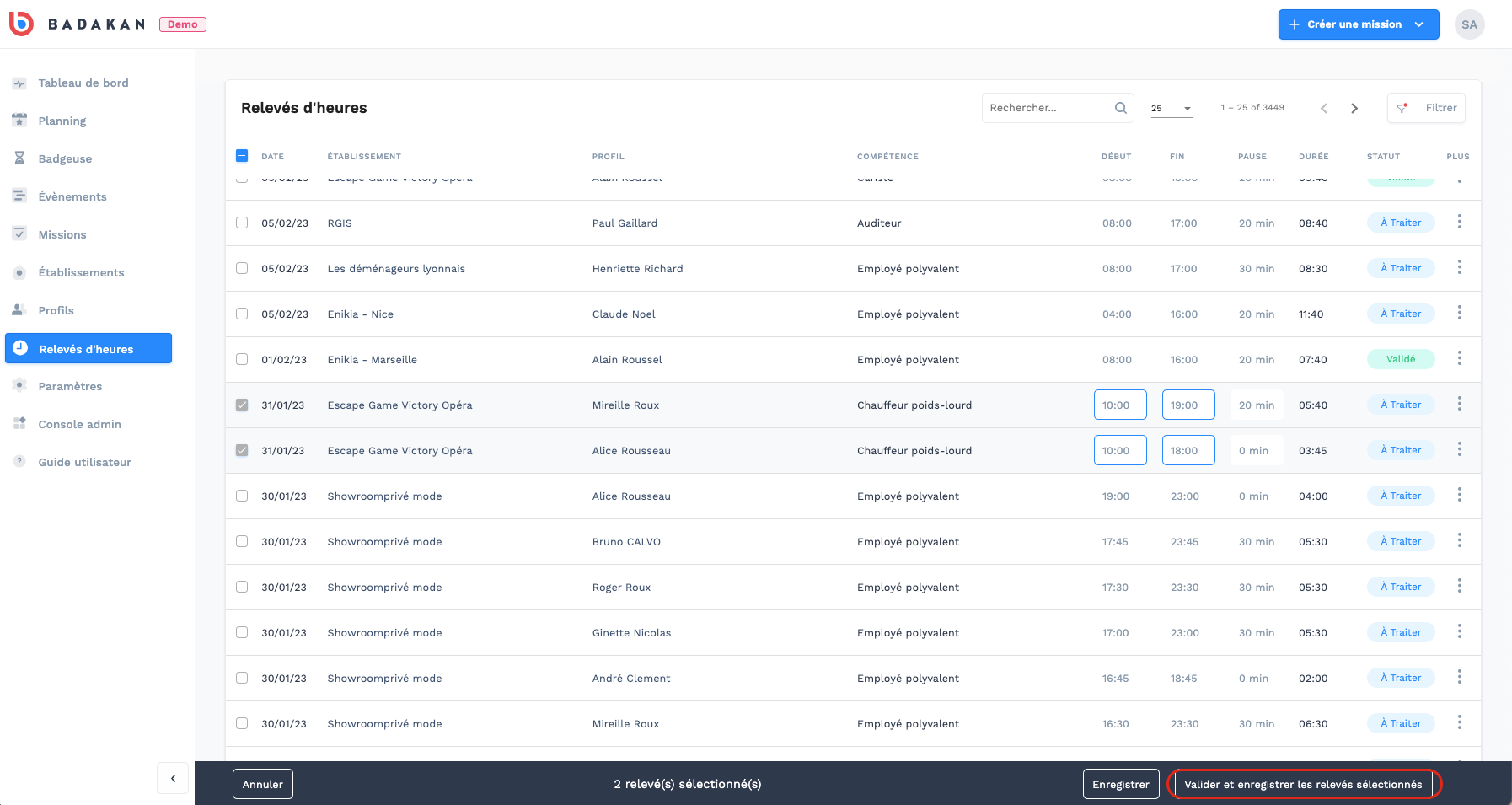Click the Les déménageurs lyonnais cell

pyautogui.click(x=396, y=269)
